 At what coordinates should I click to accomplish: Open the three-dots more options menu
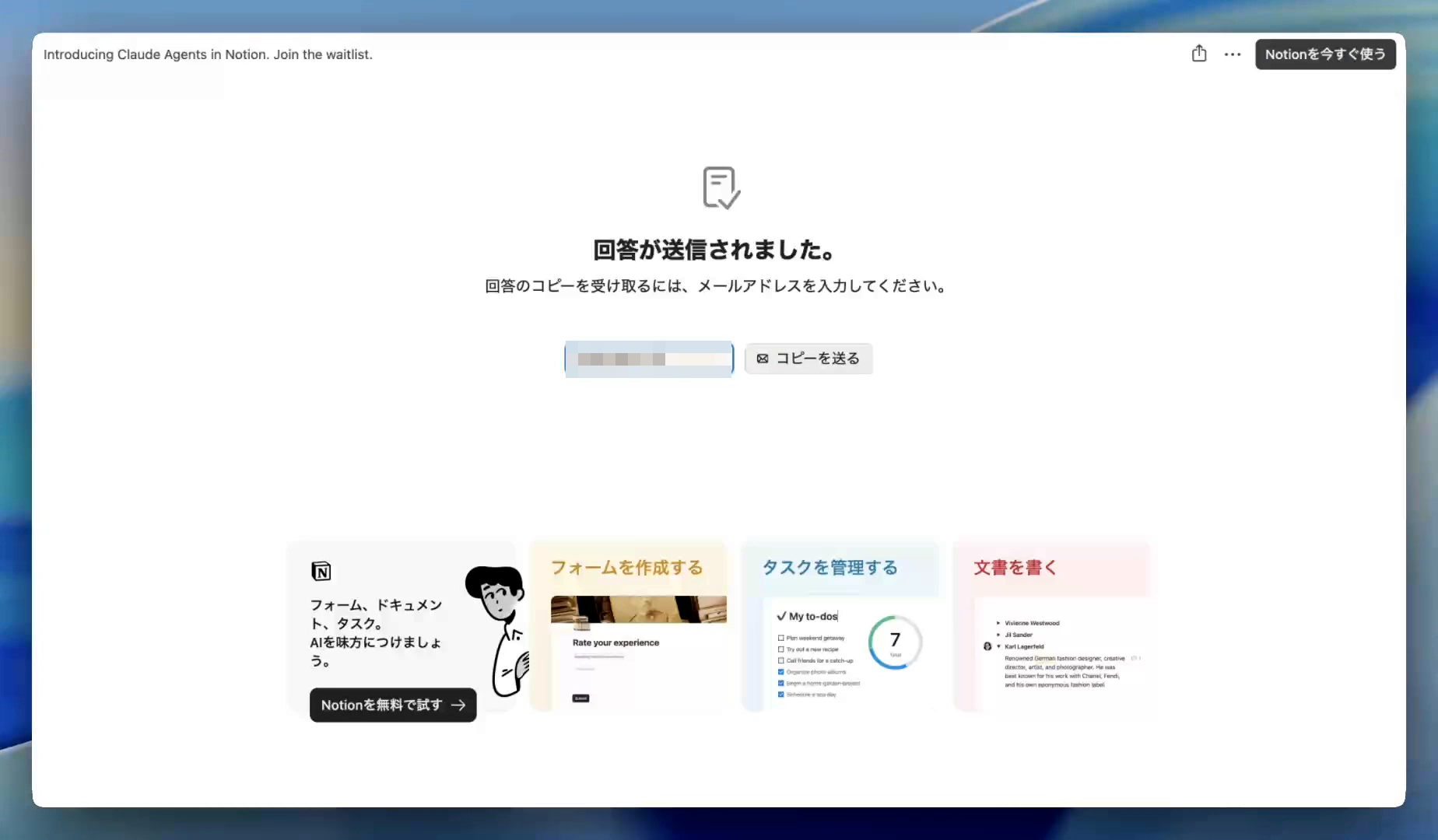point(1233,54)
